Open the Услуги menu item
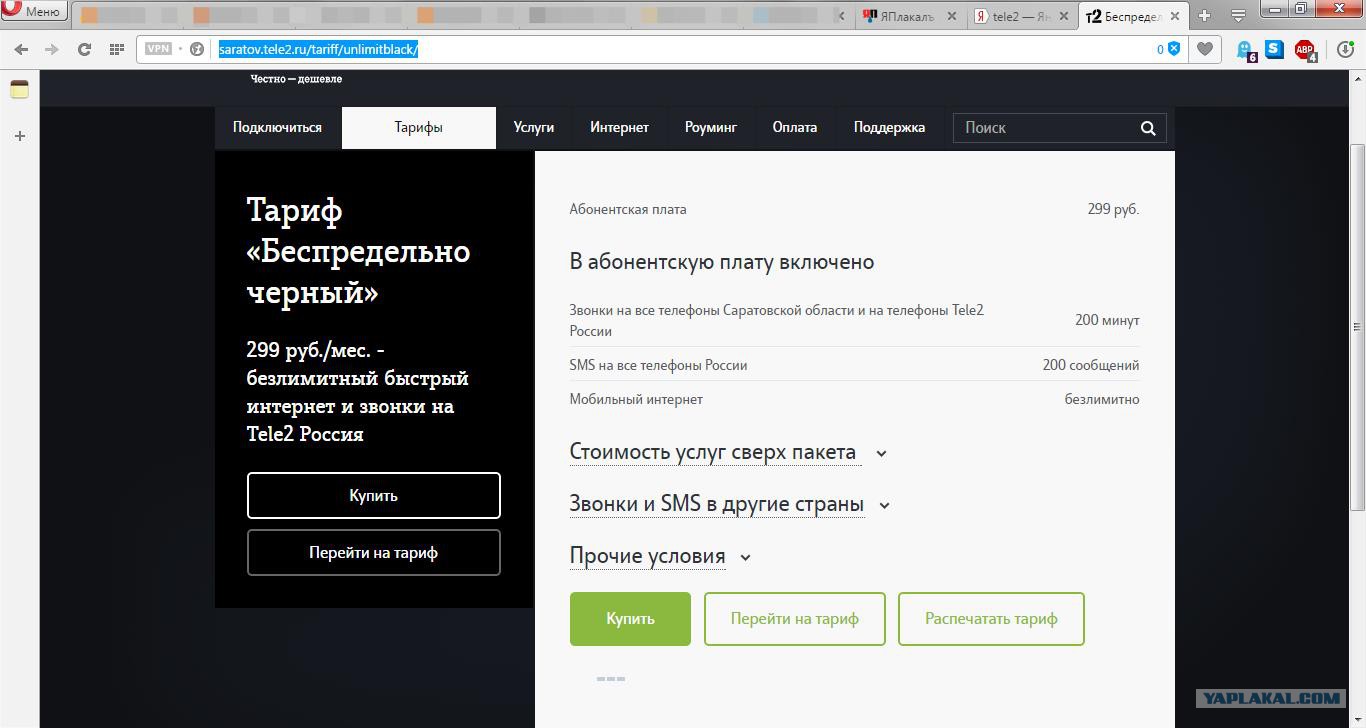Viewport: 1366px width, 728px height. 534,128
